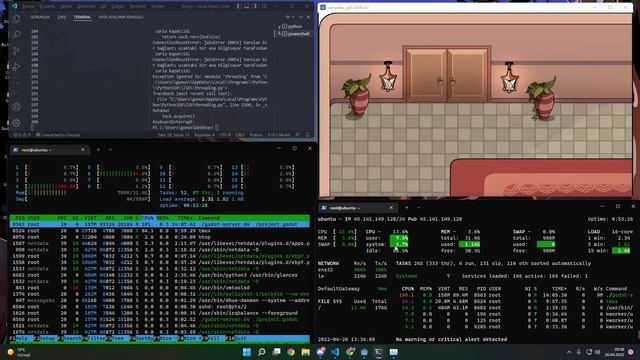The image size is (640, 360).
Task: Open taskbar Search
Action: point(262,352)
